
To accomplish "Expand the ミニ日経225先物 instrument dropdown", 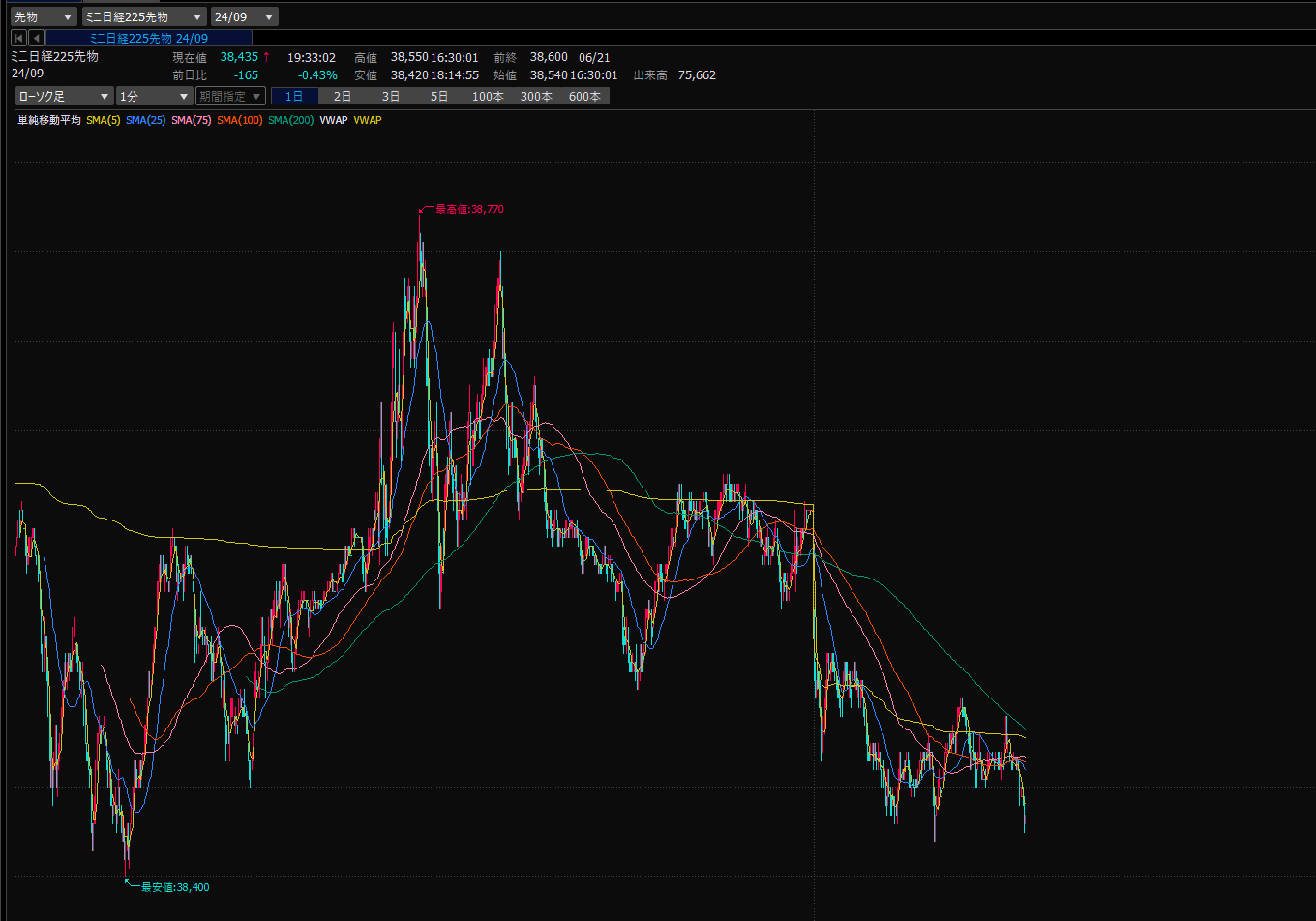I will pos(144,16).
